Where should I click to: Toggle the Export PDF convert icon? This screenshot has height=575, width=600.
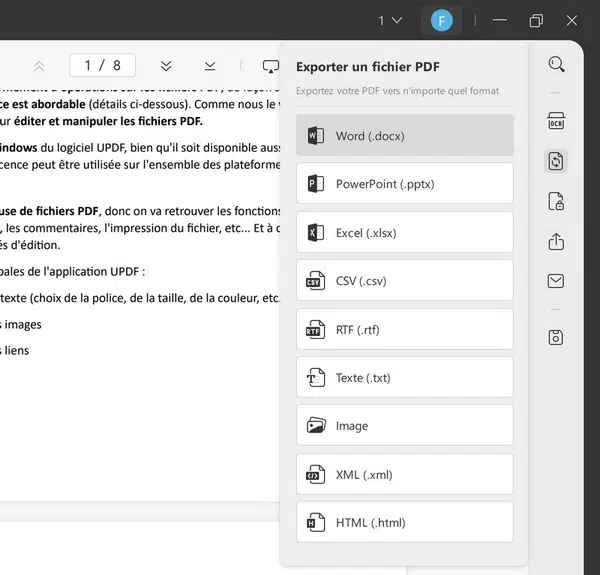(556, 161)
